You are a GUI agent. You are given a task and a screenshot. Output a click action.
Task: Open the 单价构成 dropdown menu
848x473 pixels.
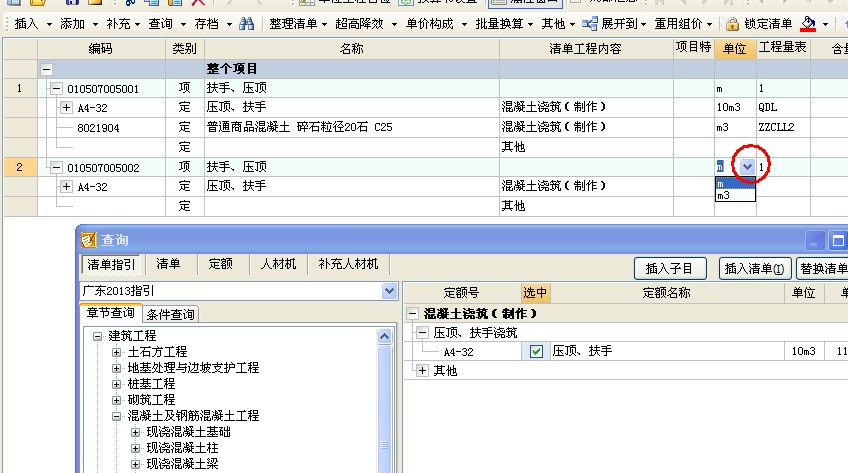pos(436,24)
